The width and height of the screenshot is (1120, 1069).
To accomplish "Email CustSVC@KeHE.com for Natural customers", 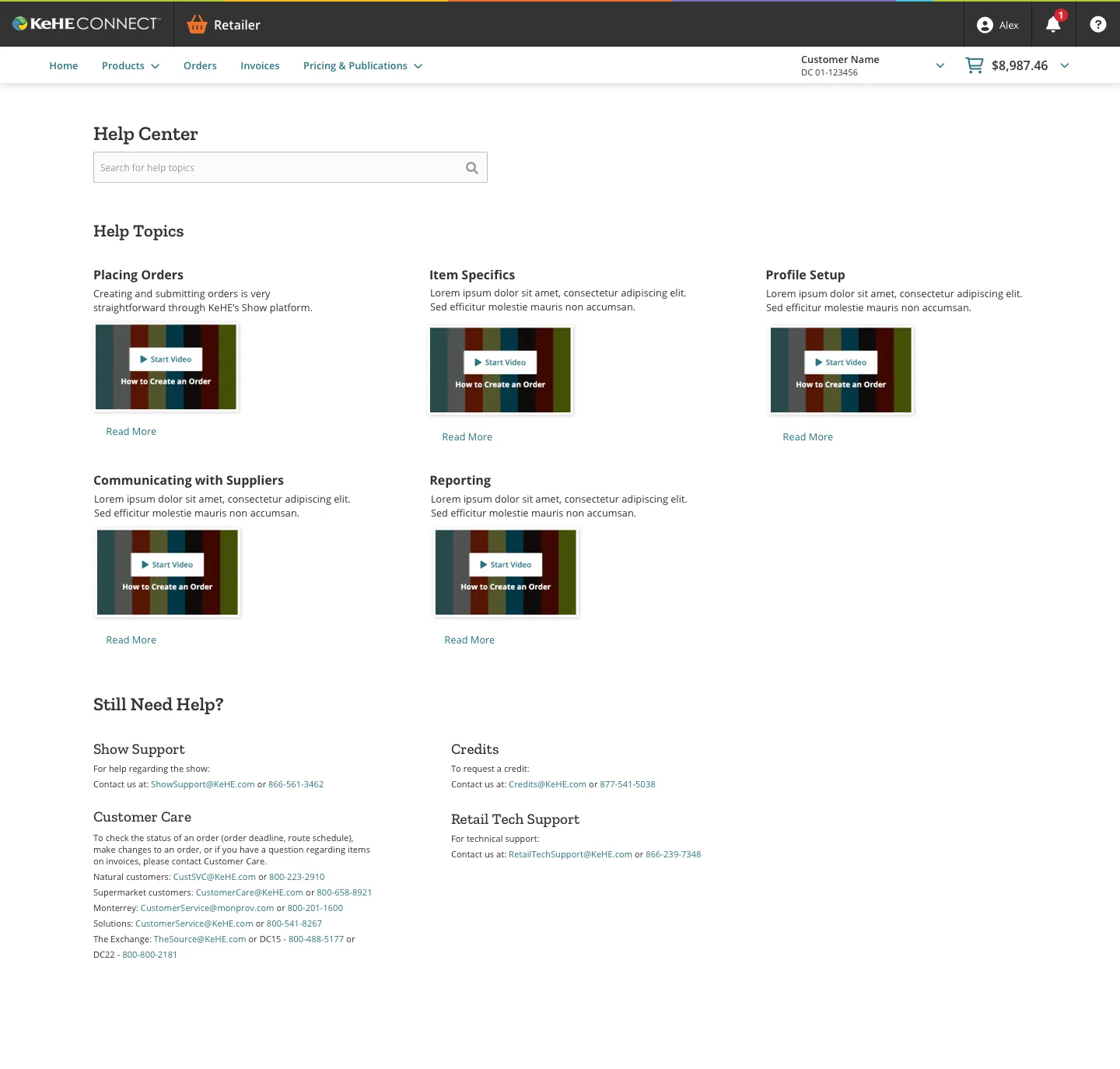I will tap(215, 877).
